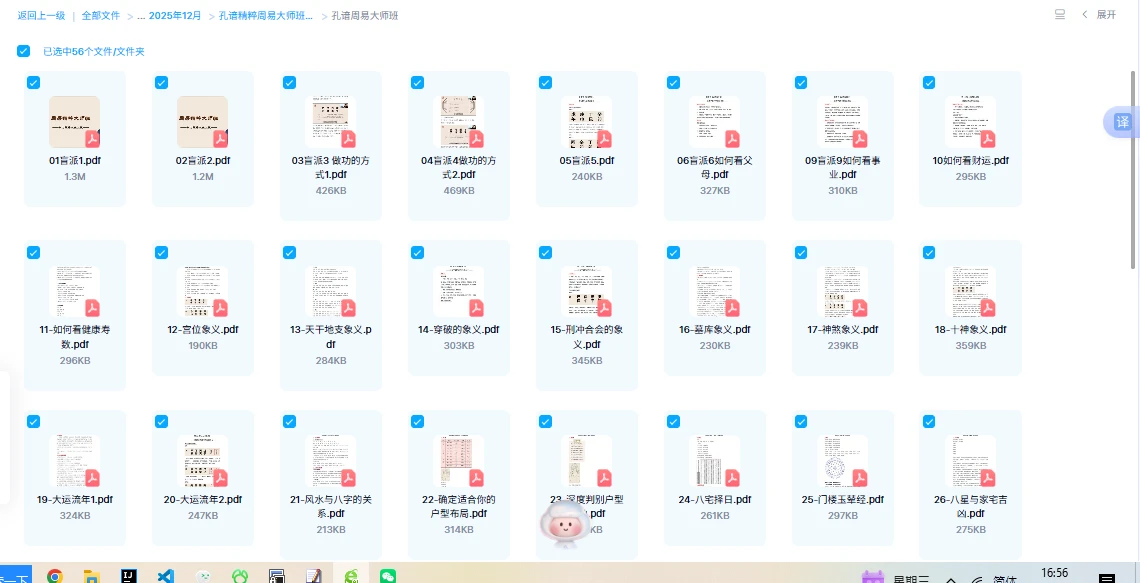1140x583 pixels.
Task: Click 返回上一级 to go back
Action: [x=41, y=16]
